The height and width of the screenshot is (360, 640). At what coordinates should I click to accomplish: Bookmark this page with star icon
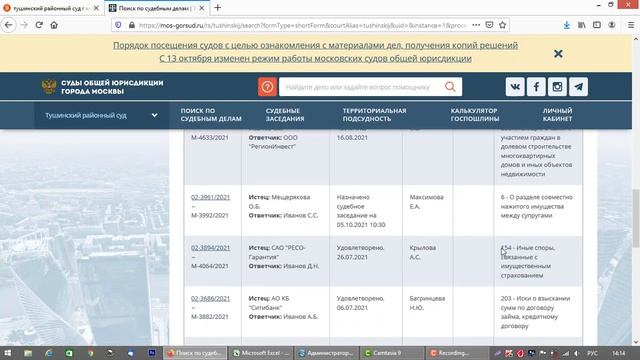coord(502,25)
